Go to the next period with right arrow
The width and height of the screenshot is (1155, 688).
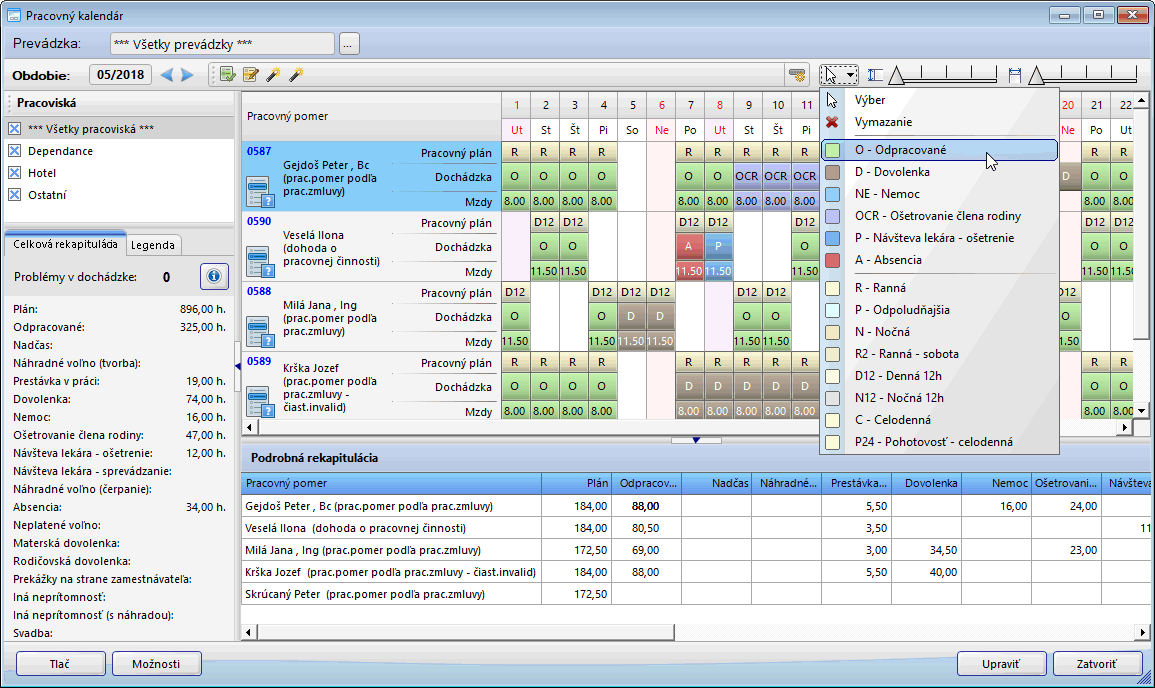[x=187, y=75]
